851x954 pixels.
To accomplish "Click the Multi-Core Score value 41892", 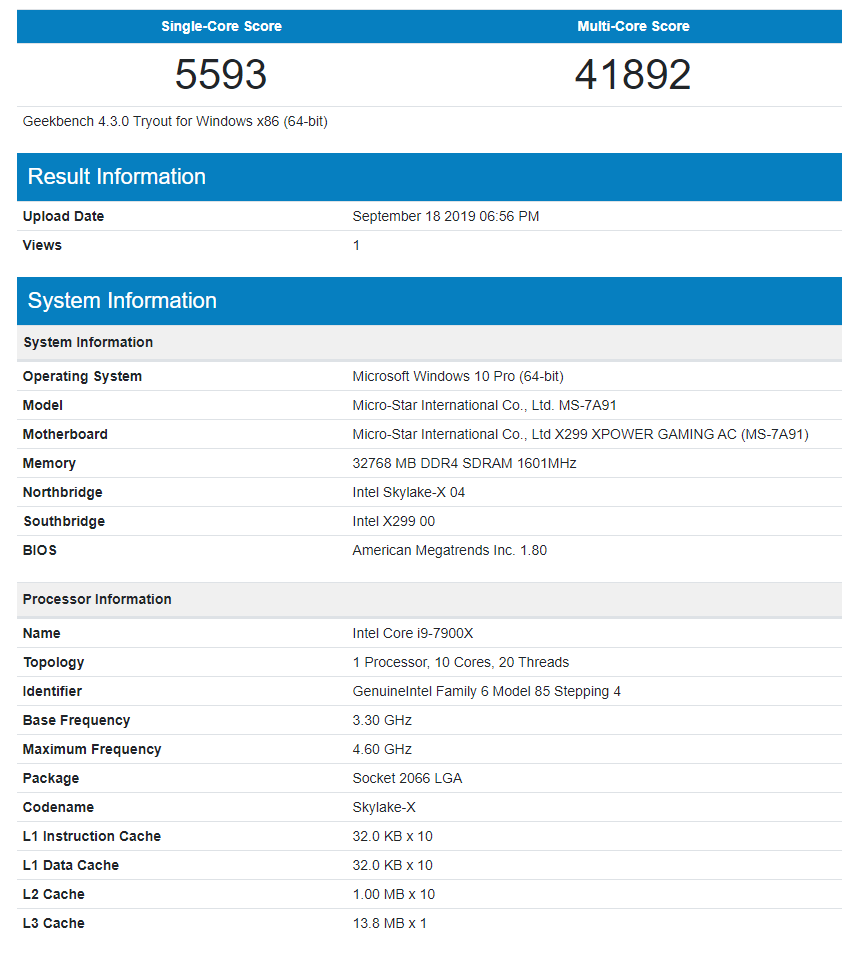I will point(633,74).
